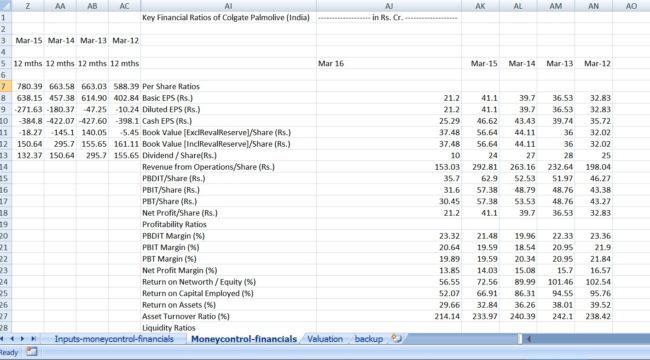Select column AI header
Viewport: 650px width, 360px height.
[228, 6]
